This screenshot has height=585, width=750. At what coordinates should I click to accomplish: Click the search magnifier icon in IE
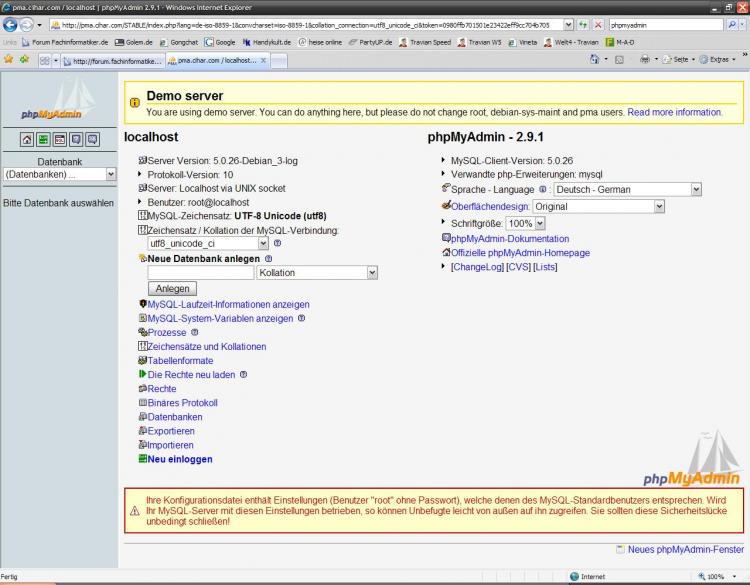731,24
